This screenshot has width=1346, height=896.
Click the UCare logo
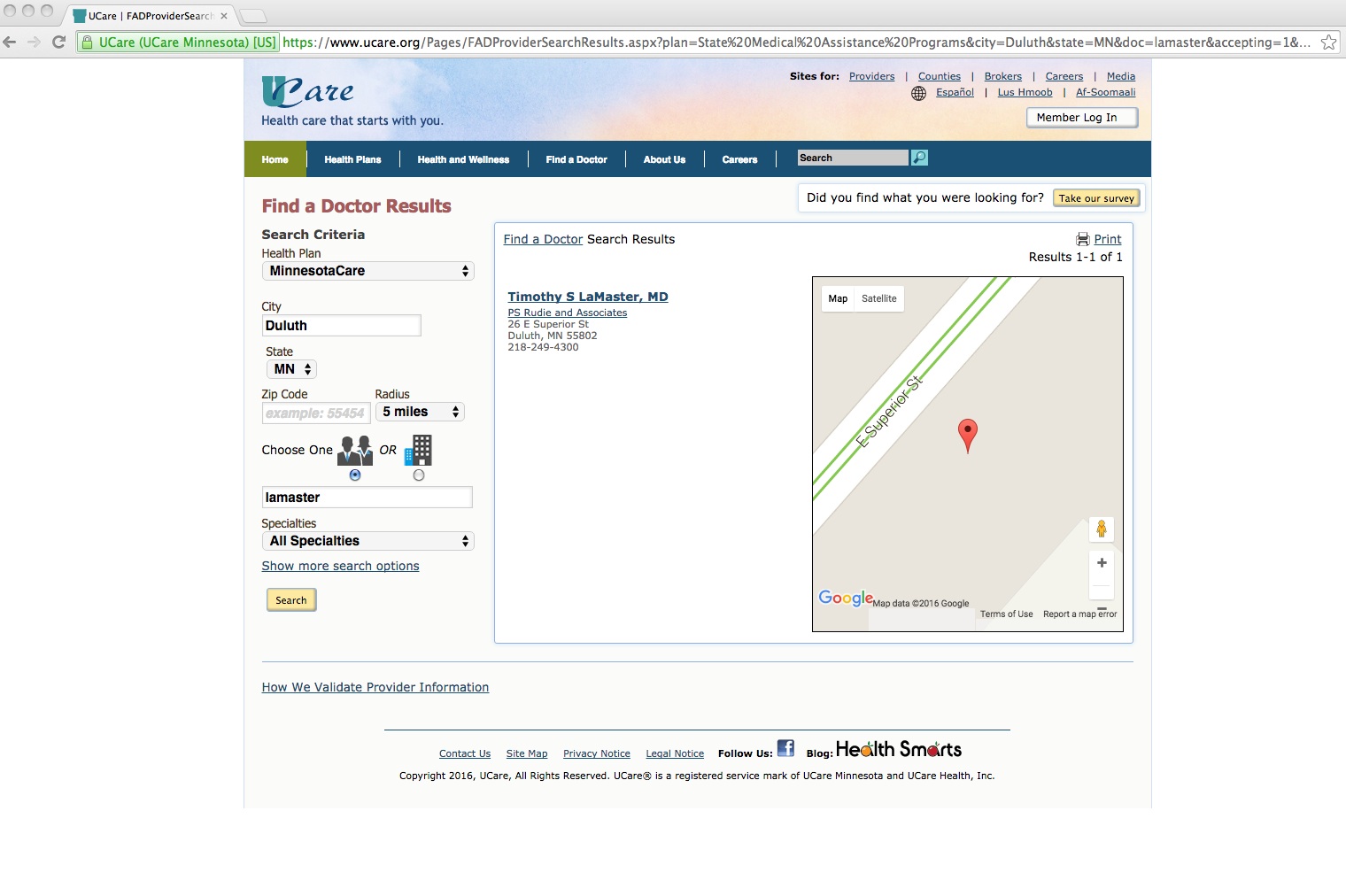[x=308, y=92]
